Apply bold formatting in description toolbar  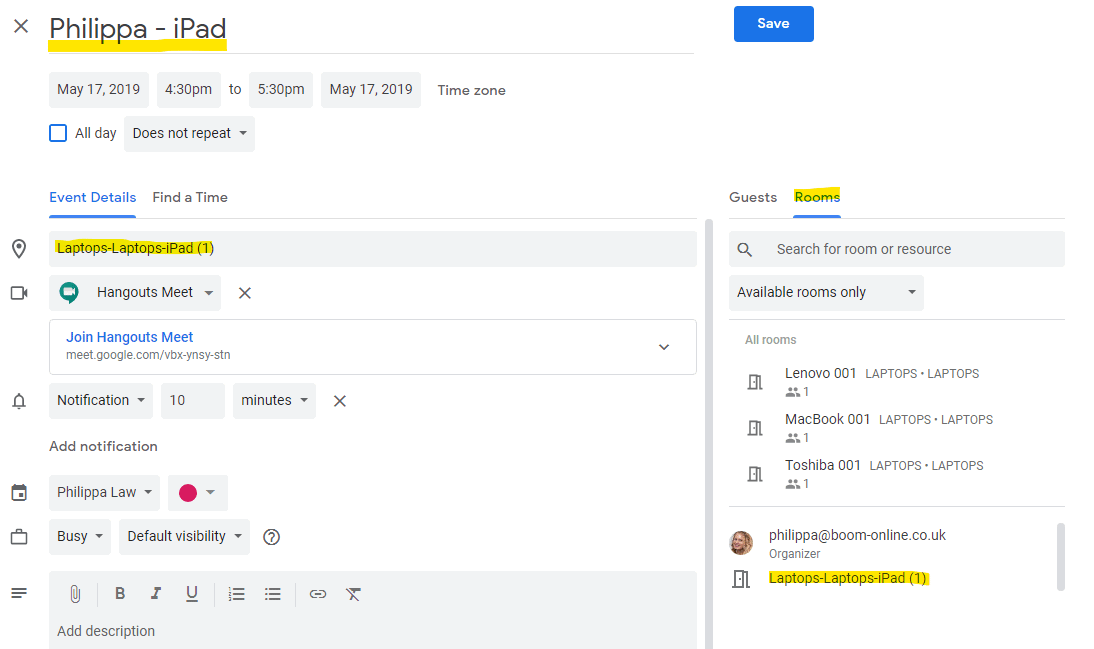(x=120, y=593)
